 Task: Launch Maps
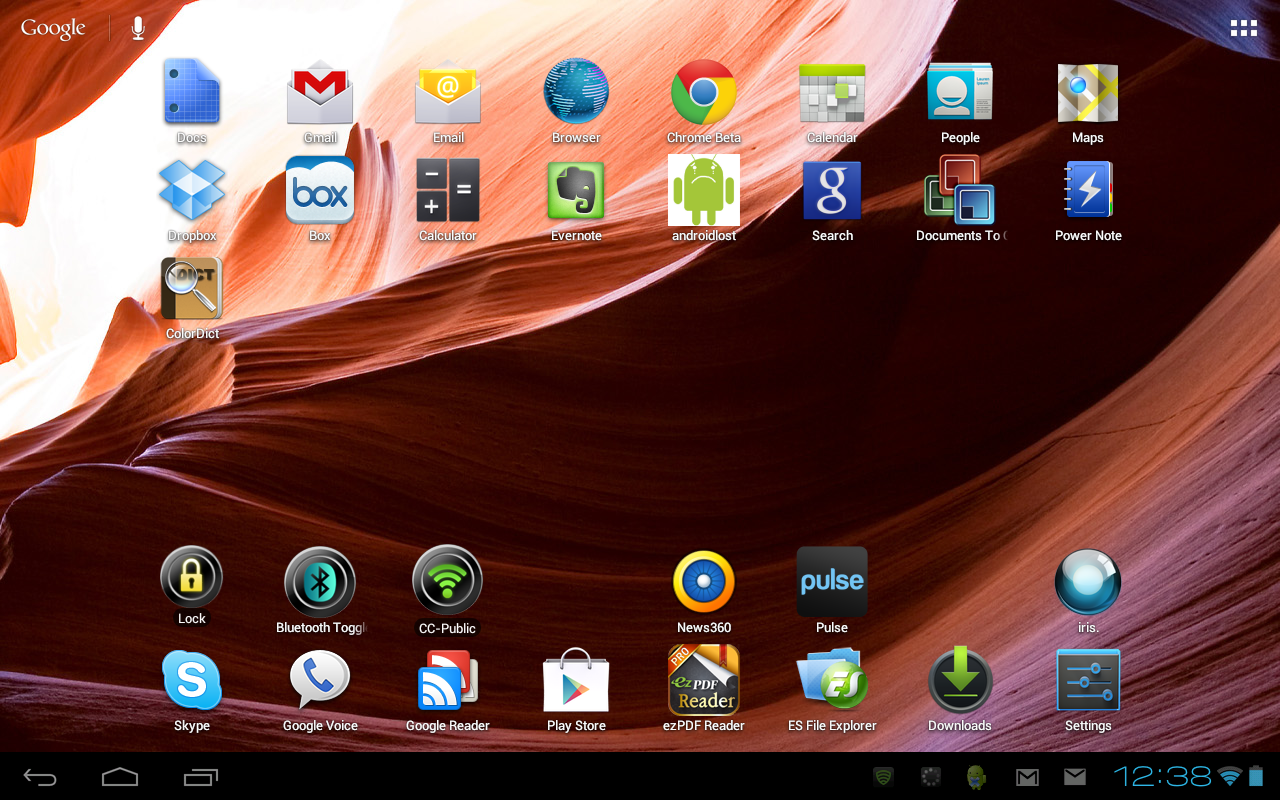click(x=1088, y=90)
